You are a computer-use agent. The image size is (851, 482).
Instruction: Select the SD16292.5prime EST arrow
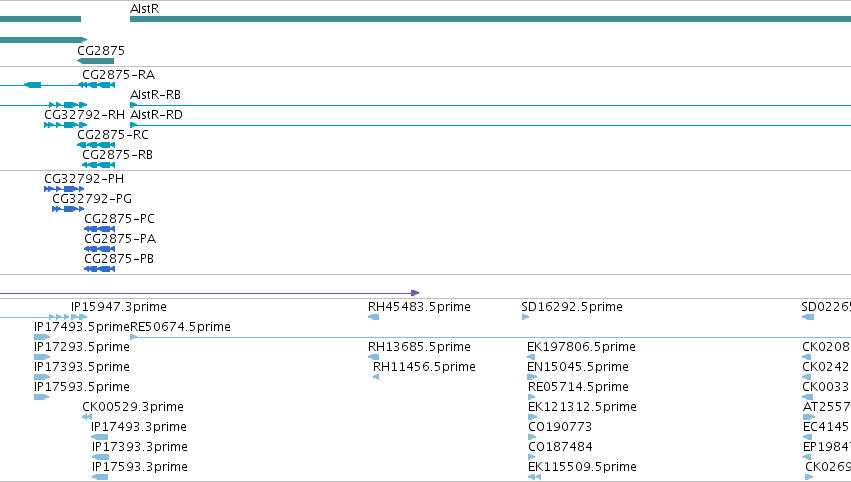coord(525,317)
